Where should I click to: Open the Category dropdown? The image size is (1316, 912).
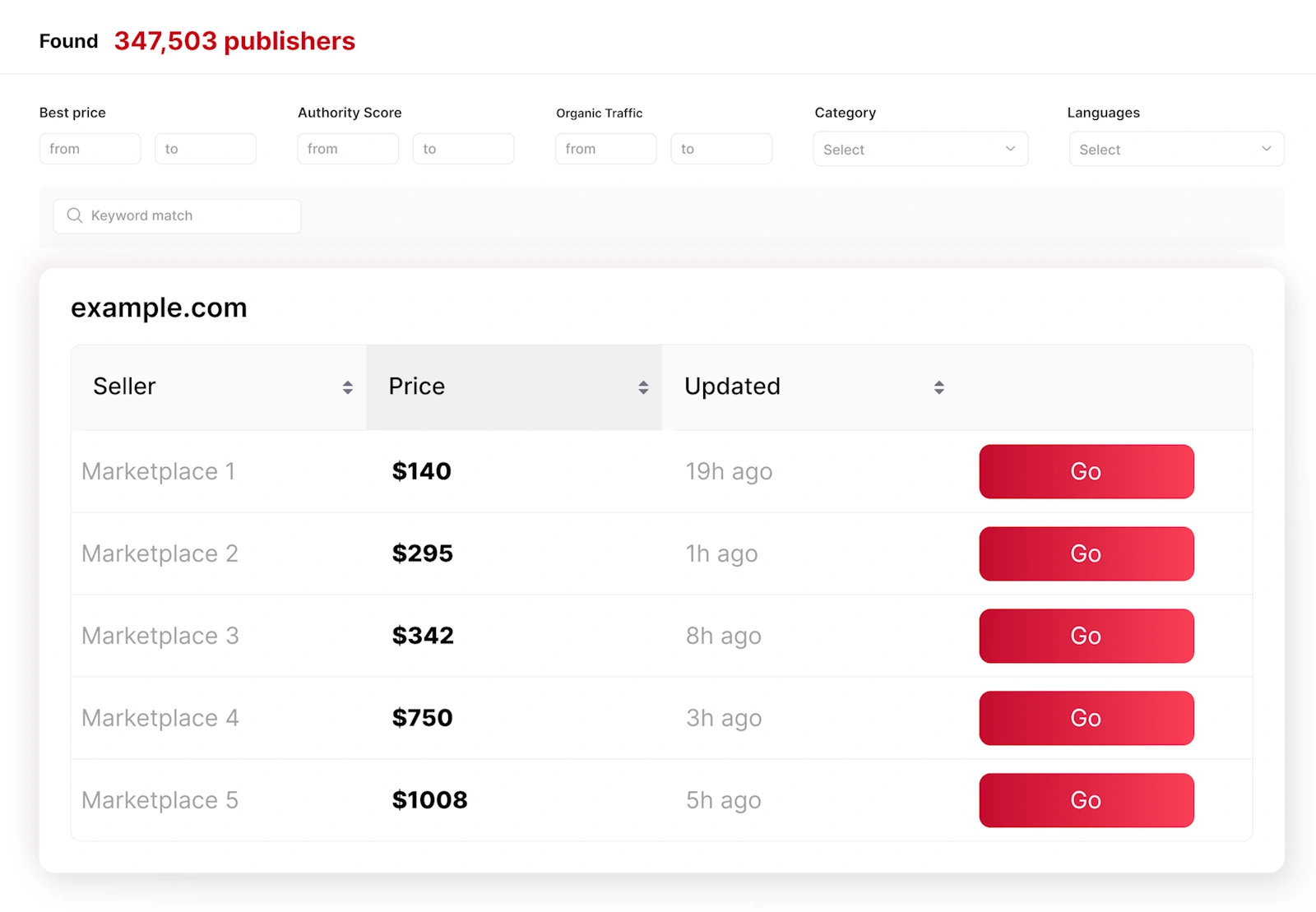[920, 150]
